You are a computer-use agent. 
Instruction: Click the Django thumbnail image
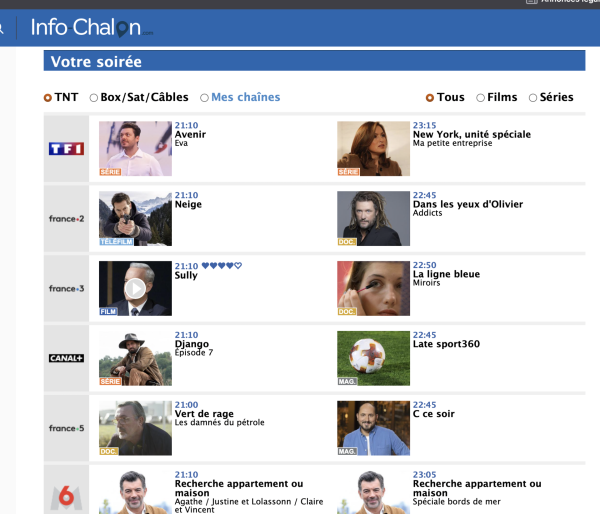[135, 358]
